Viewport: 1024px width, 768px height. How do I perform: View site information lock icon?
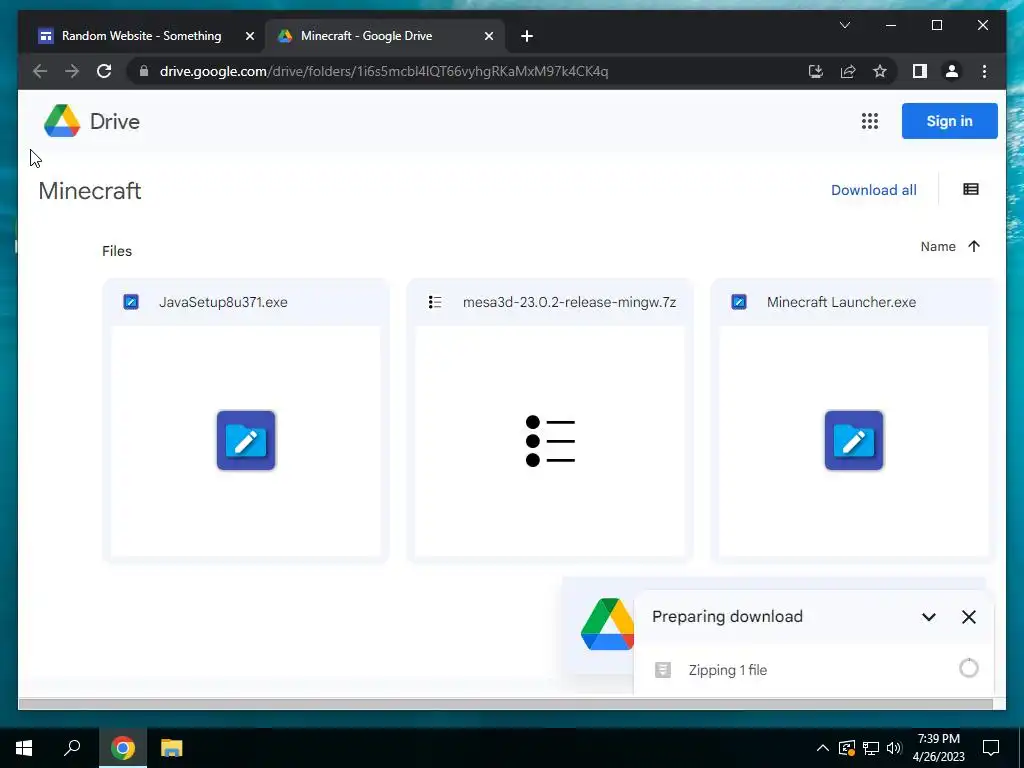[144, 71]
